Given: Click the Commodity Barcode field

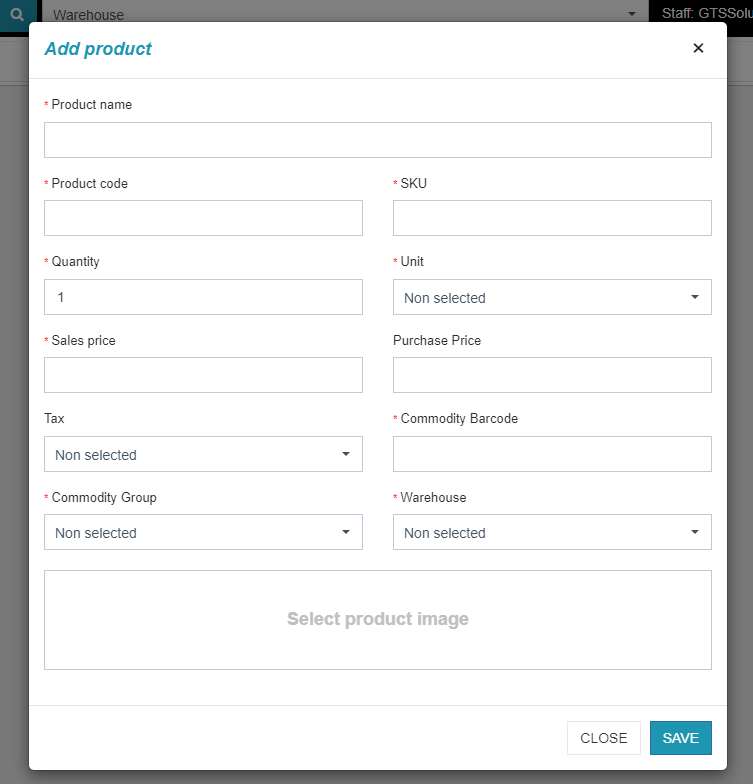Looking at the screenshot, I should [552, 454].
